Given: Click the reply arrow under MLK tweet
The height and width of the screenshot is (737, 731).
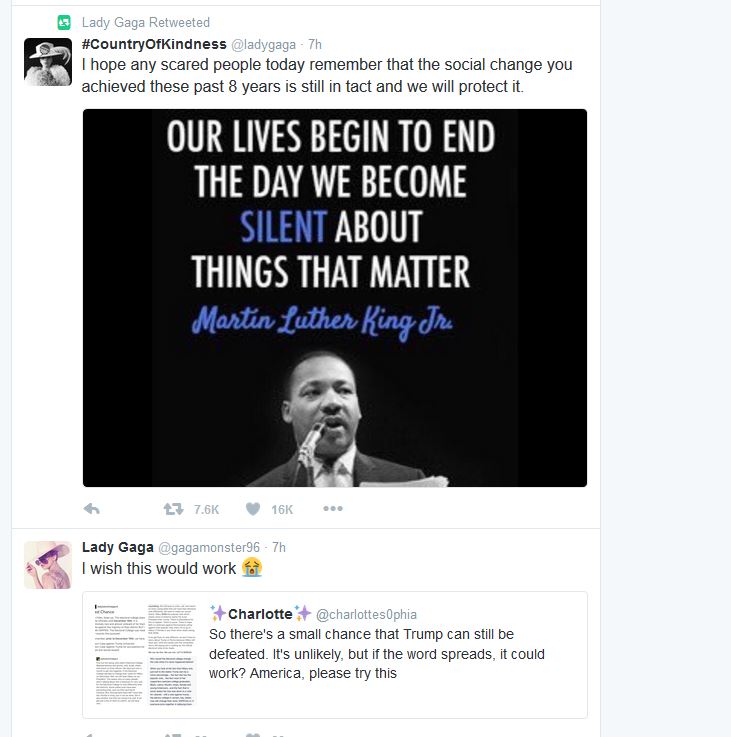Looking at the screenshot, I should click(x=91, y=509).
